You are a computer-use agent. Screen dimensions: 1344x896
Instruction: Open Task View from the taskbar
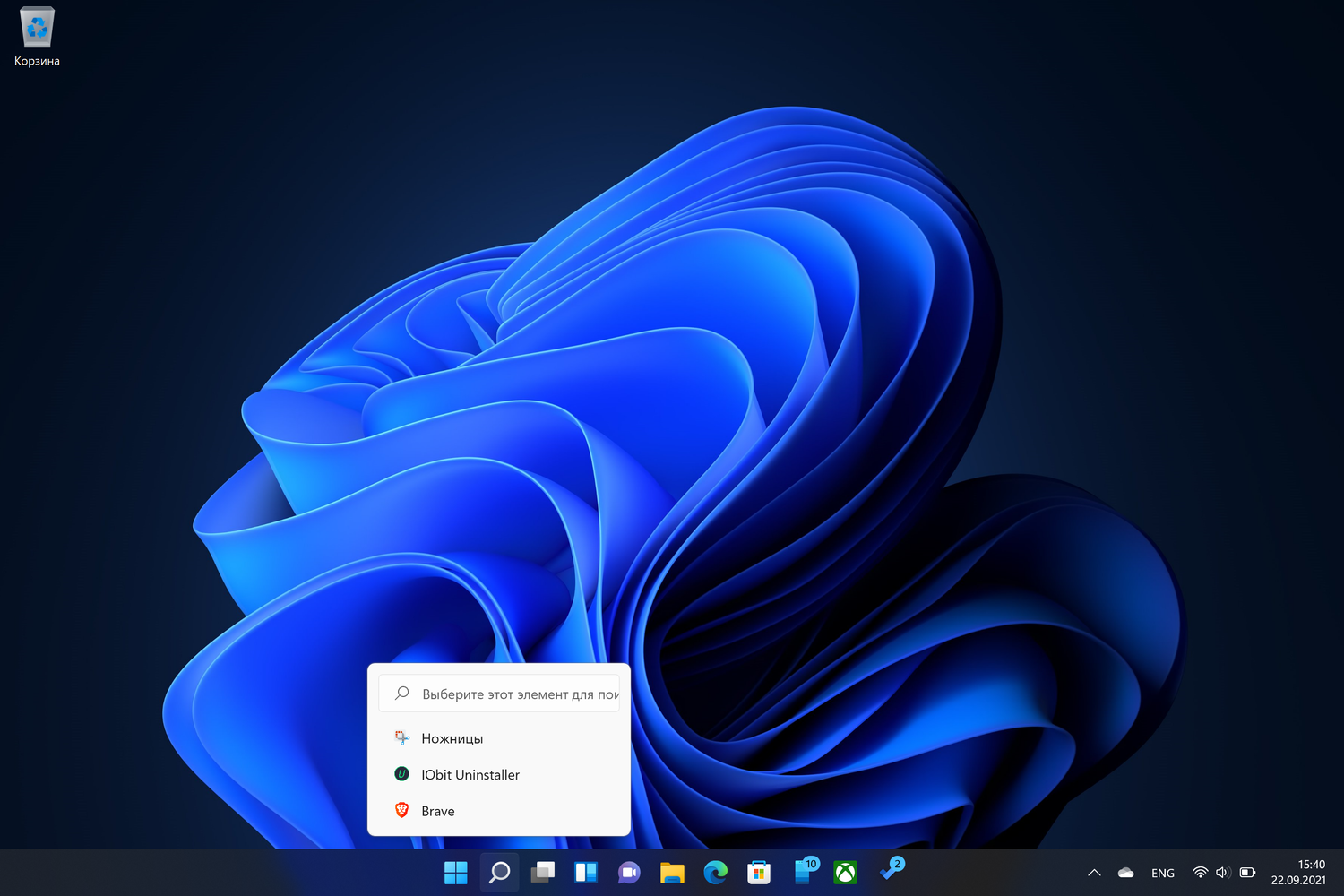click(x=543, y=873)
